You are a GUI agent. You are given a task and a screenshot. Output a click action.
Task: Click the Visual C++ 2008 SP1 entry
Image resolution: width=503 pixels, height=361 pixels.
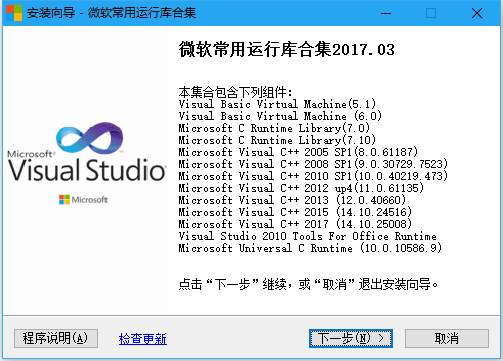(313, 164)
